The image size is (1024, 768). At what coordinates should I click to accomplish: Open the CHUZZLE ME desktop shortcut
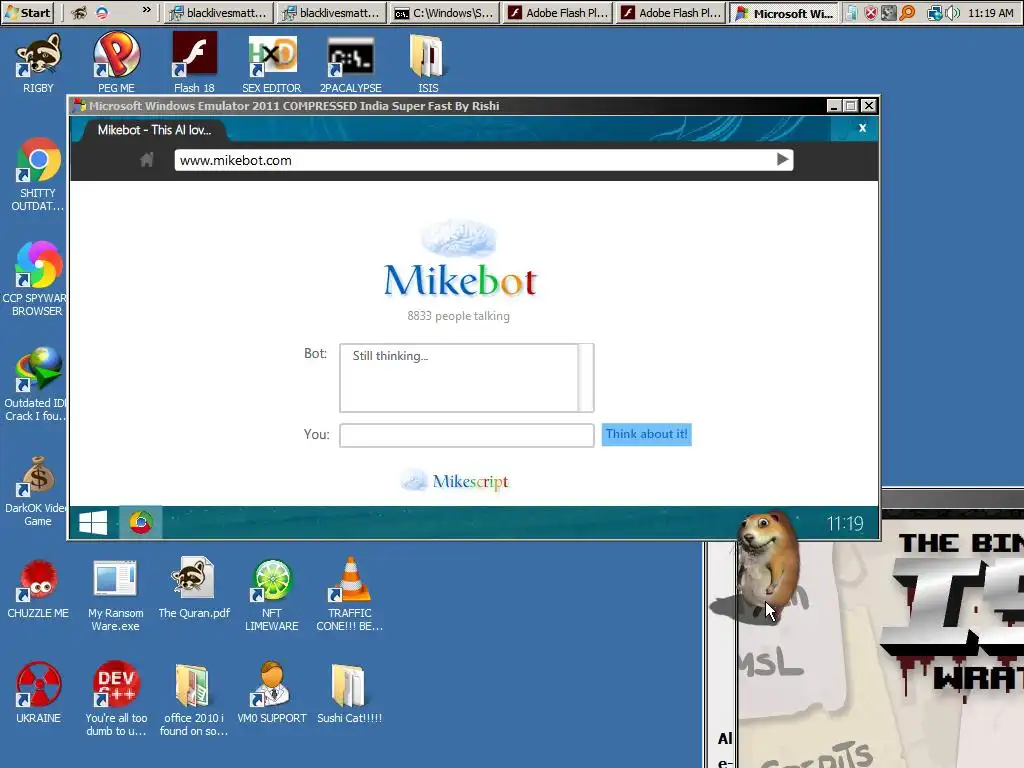click(38, 588)
